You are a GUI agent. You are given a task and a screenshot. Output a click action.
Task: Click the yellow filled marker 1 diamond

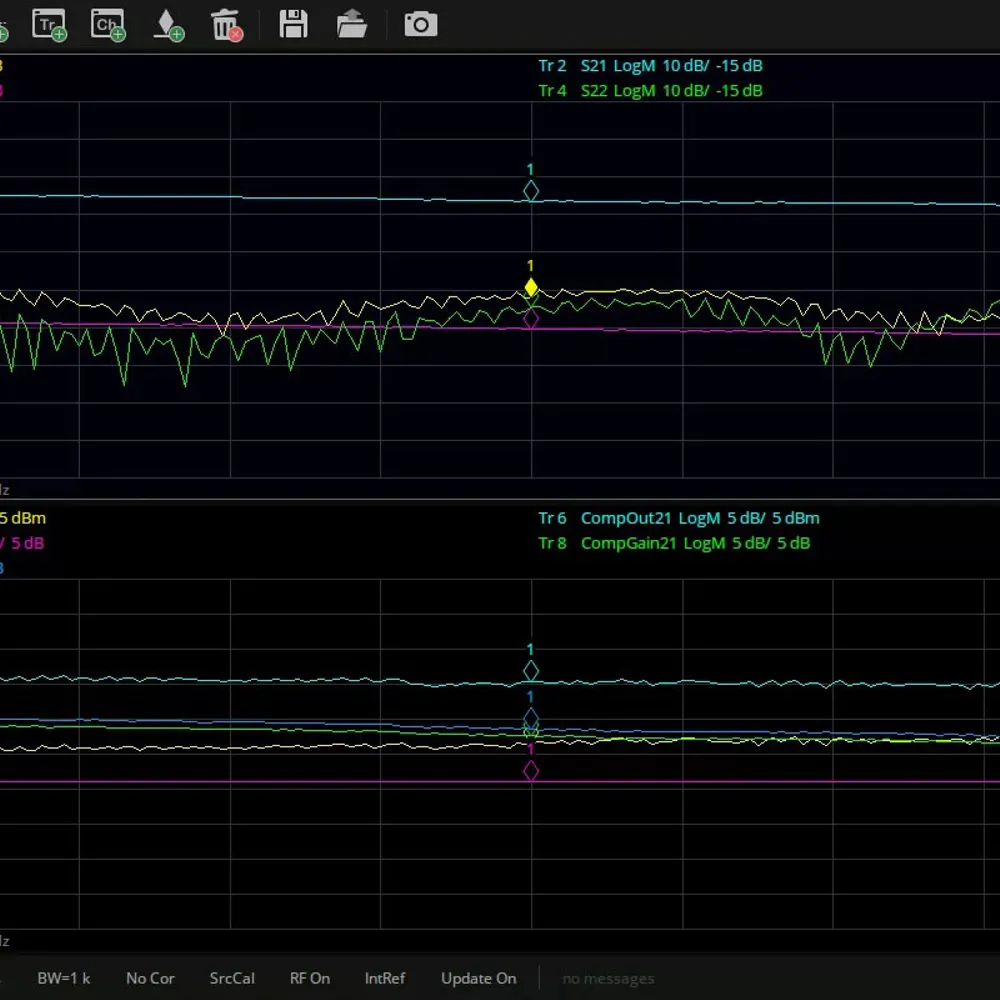[531, 288]
